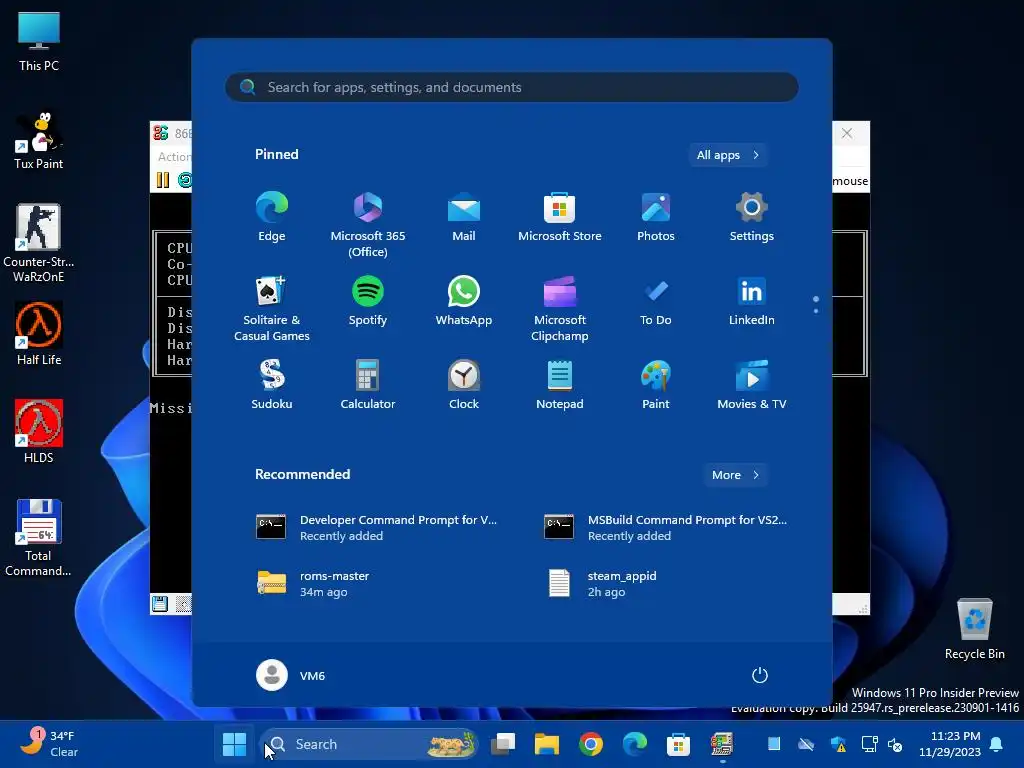This screenshot has width=1024, height=768.
Task: Open the Mail app
Action: [464, 217]
